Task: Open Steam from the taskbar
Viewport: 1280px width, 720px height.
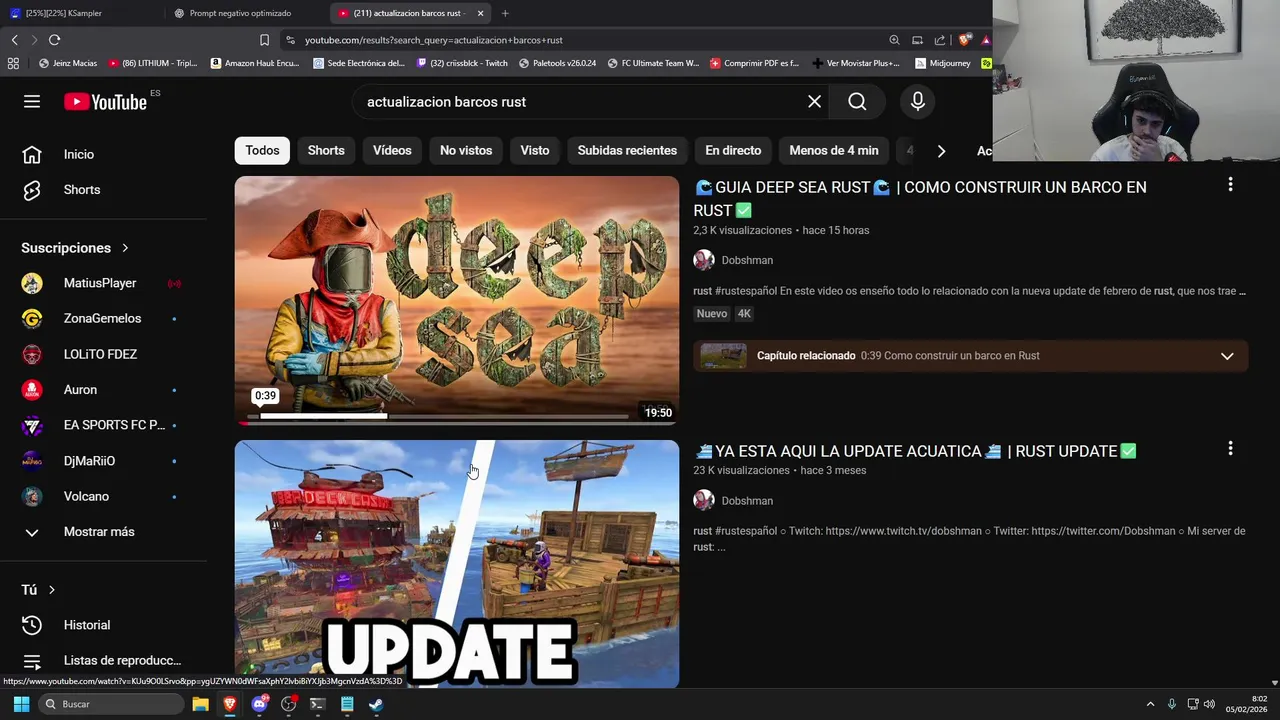Action: pos(376,704)
